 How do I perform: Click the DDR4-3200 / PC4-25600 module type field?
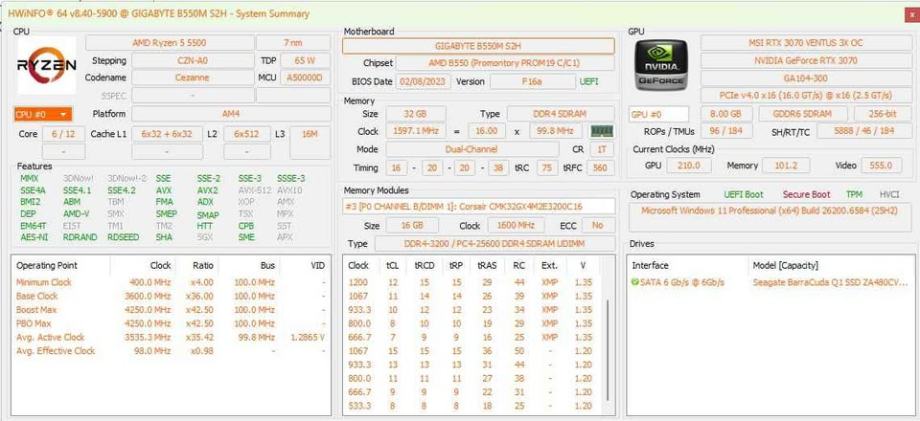point(495,244)
